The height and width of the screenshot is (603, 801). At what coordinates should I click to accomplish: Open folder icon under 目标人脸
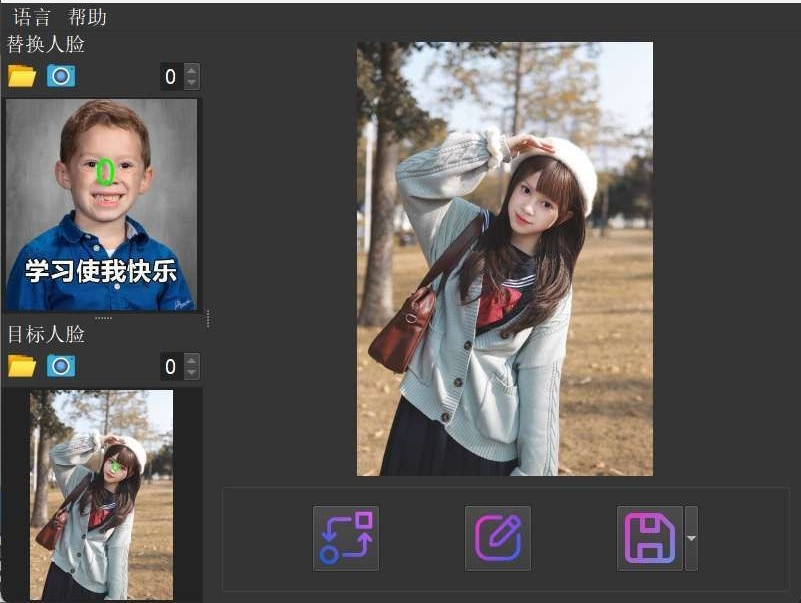click(22, 366)
